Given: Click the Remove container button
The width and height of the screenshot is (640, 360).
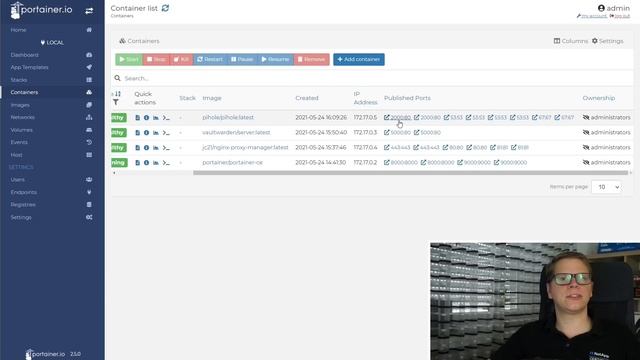Looking at the screenshot, I should coord(311,60).
